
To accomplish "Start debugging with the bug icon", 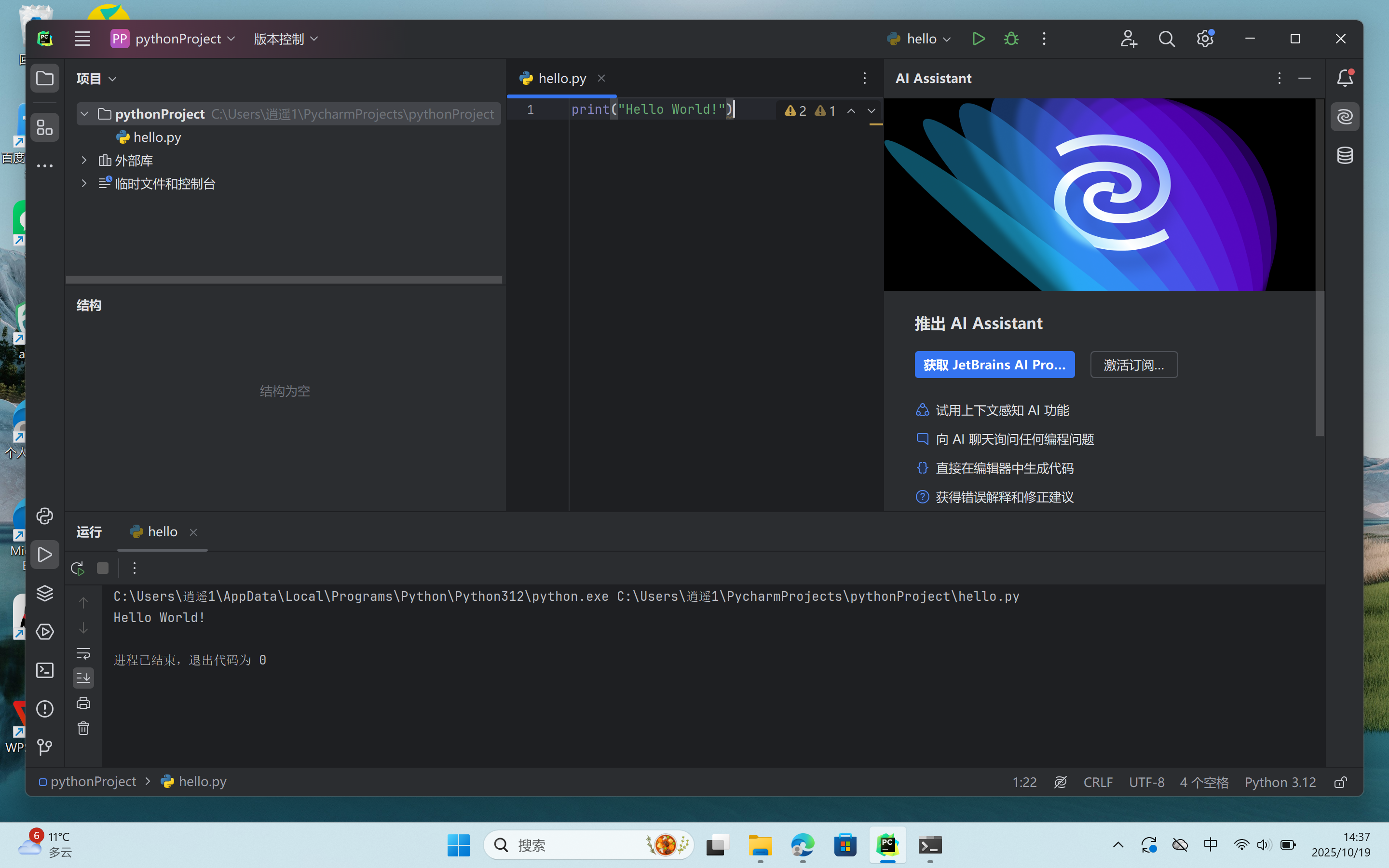I will pyautogui.click(x=1011, y=39).
